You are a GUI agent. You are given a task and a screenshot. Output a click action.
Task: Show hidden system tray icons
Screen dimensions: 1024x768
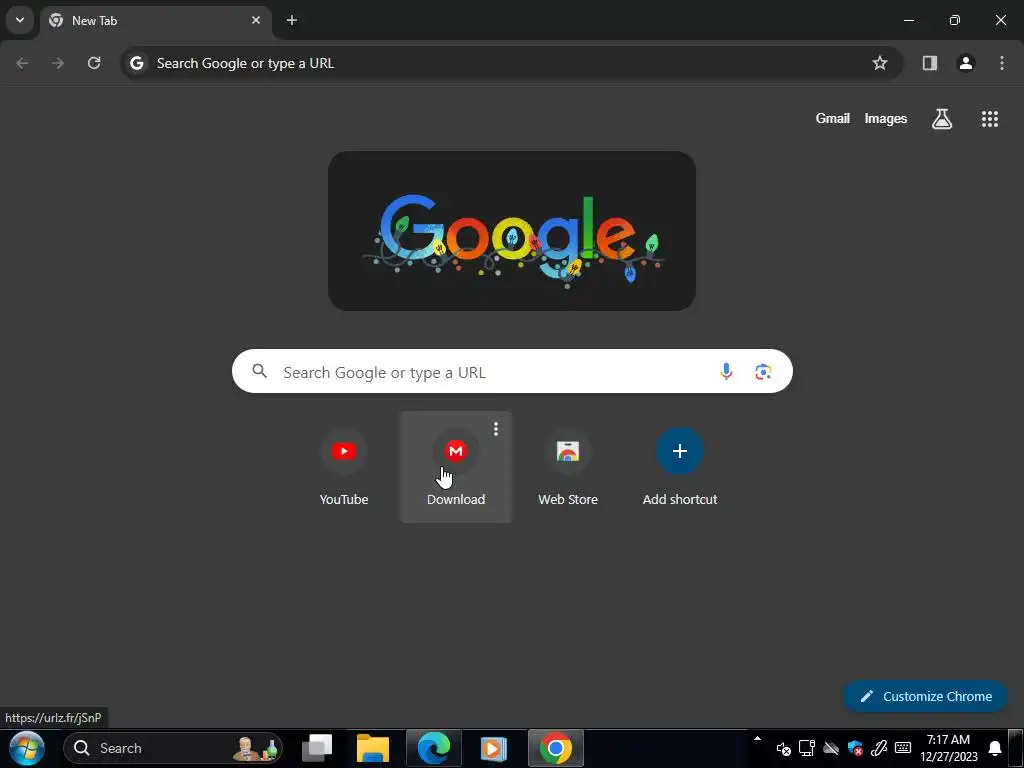(758, 739)
